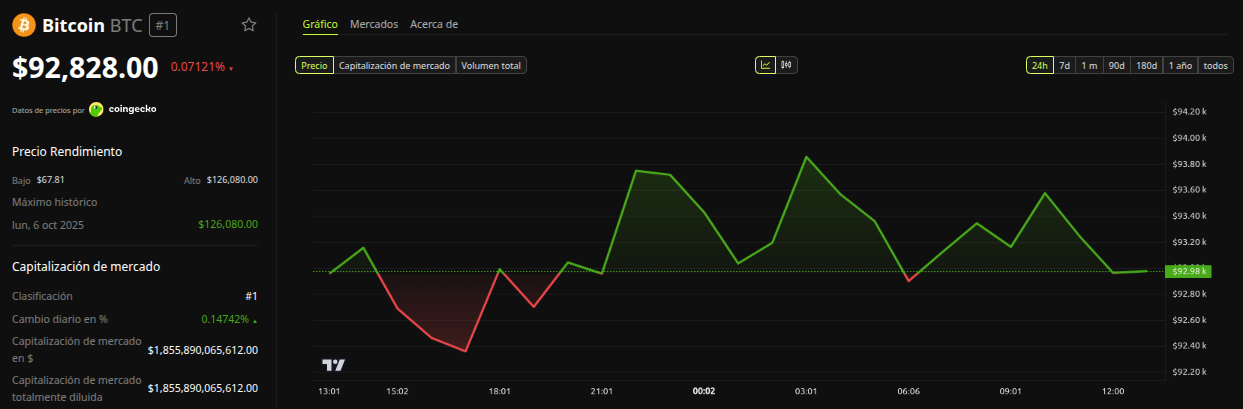Screen dimensions: 1243x409
Task: Open the coingecko price data link
Action: 123,109
